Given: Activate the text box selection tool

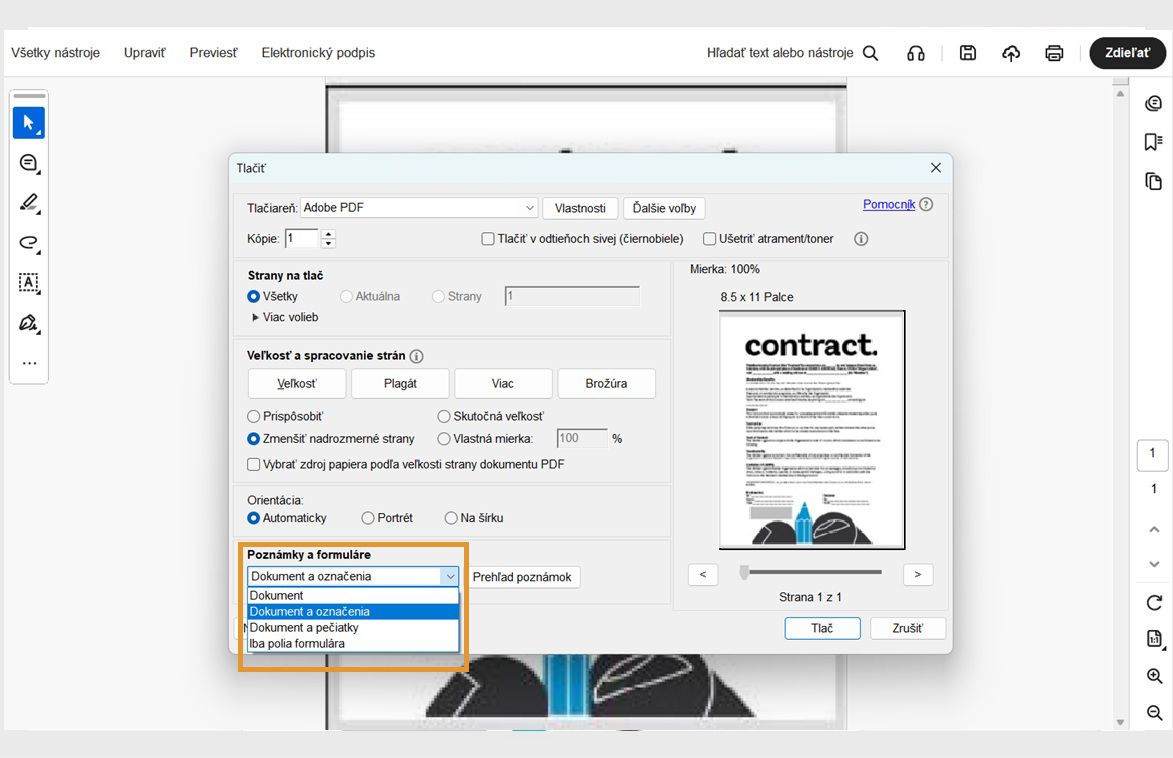Looking at the screenshot, I should click(28, 282).
